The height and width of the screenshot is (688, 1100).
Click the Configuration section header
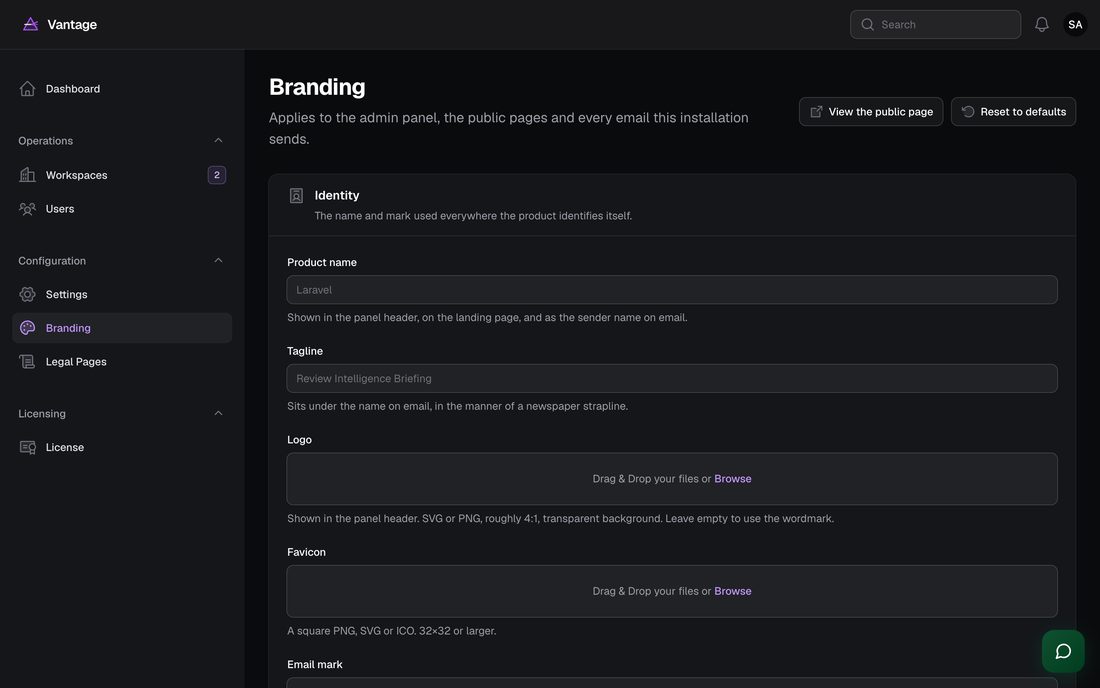pyautogui.click(x=122, y=261)
